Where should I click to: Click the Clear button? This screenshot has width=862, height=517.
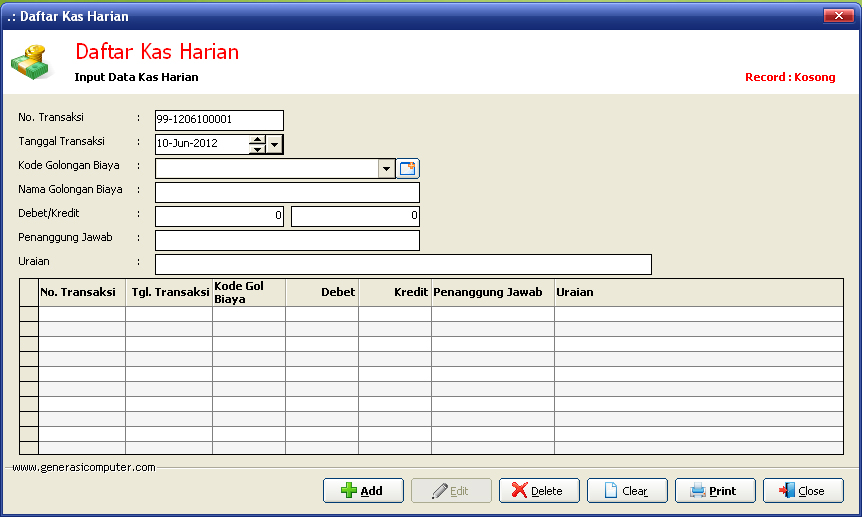[x=627, y=491]
